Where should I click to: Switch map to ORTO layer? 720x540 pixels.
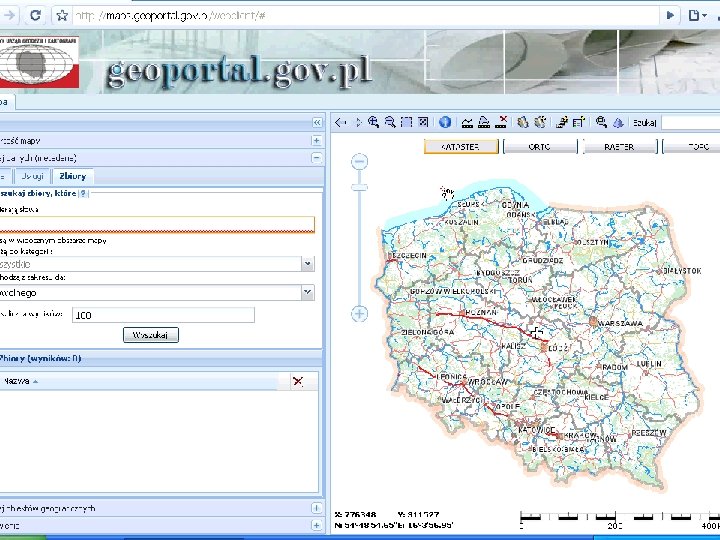coord(540,147)
